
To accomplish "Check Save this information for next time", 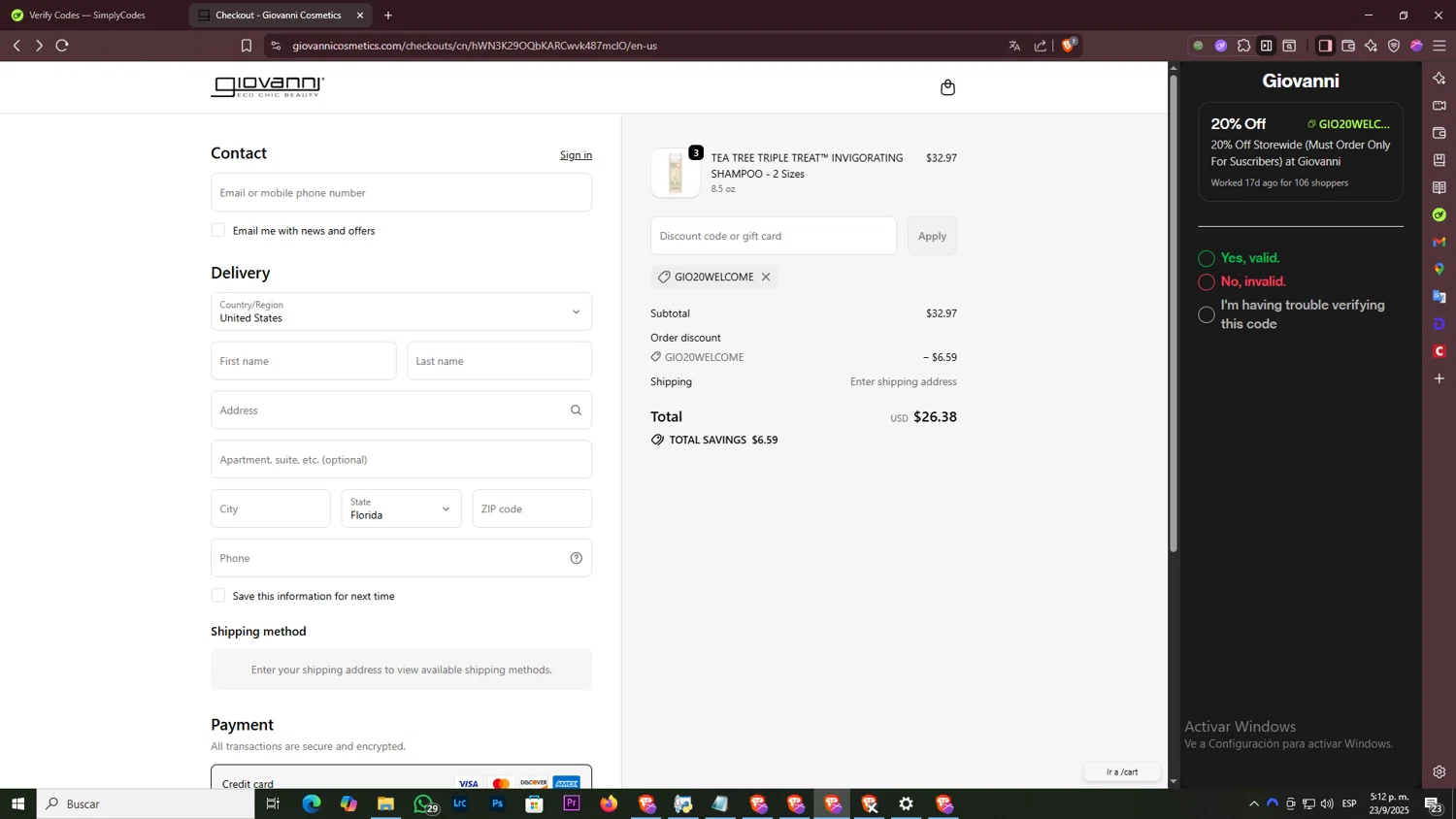I will 218,596.
